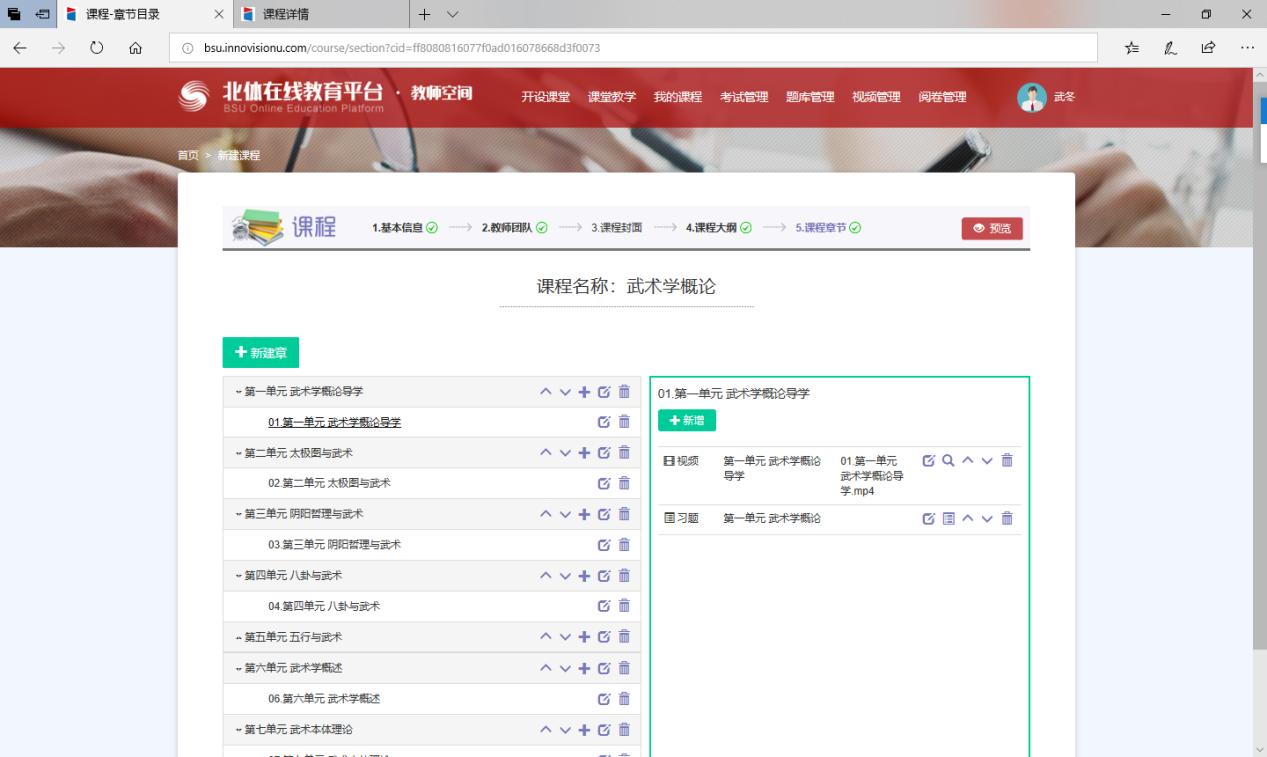The width and height of the screenshot is (1267, 757).
Task: Open the 题库管理 menu item
Action: tap(808, 97)
